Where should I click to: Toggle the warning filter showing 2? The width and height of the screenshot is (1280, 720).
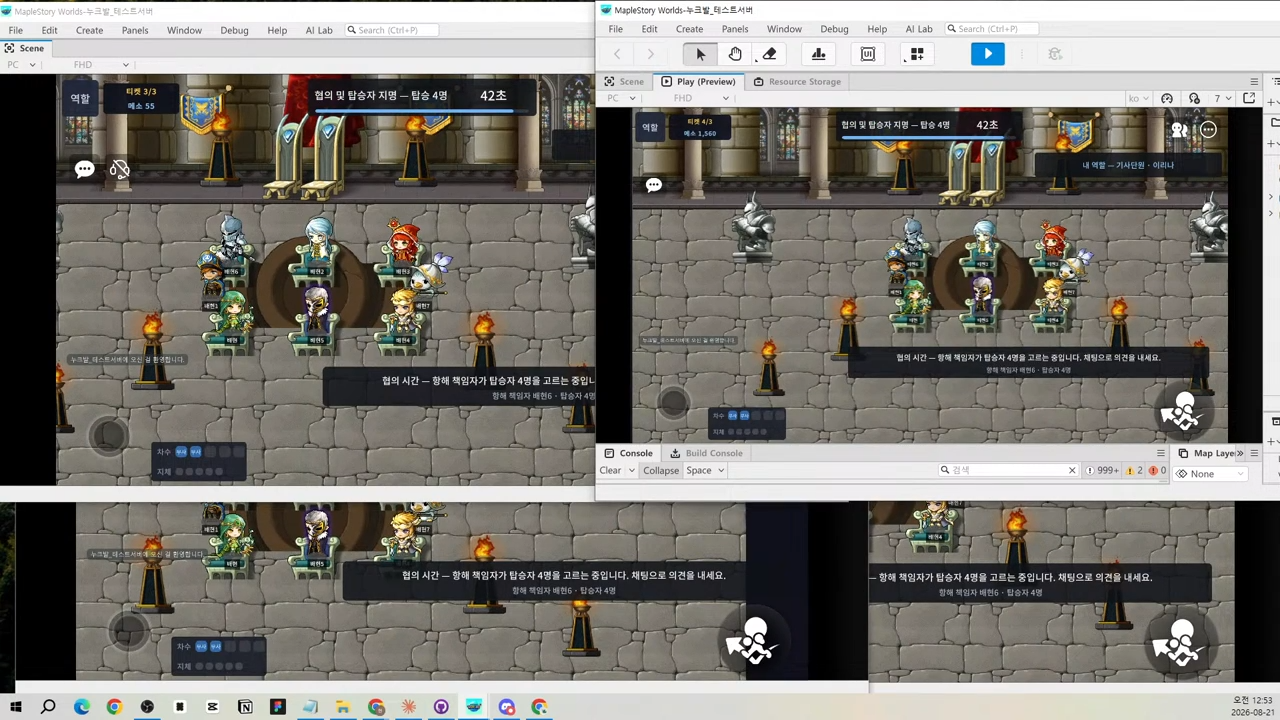pos(1134,470)
